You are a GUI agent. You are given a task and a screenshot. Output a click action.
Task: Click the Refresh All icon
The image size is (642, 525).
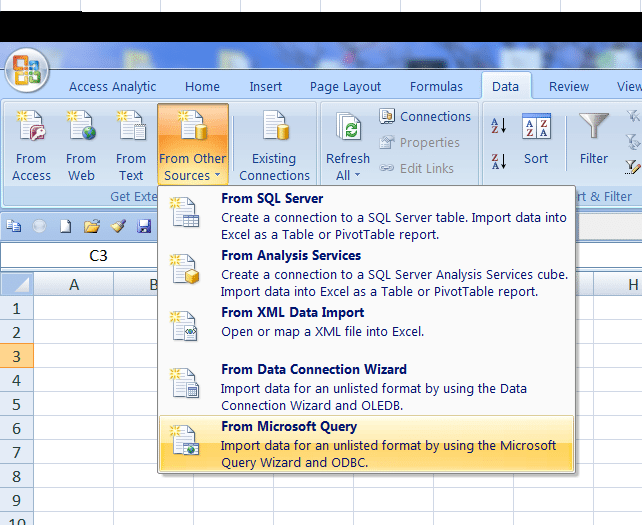348,127
